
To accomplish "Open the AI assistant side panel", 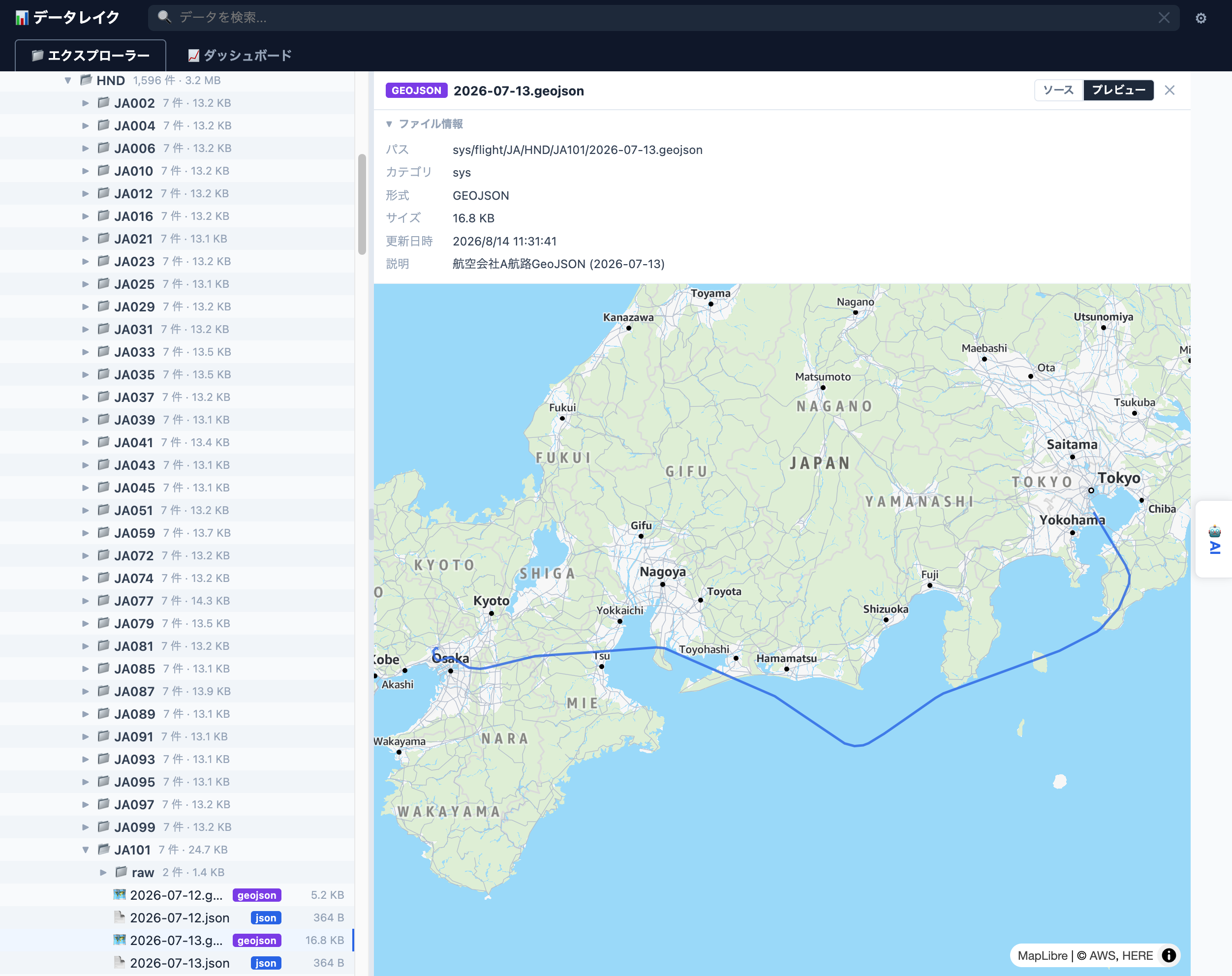I will pos(1214,539).
